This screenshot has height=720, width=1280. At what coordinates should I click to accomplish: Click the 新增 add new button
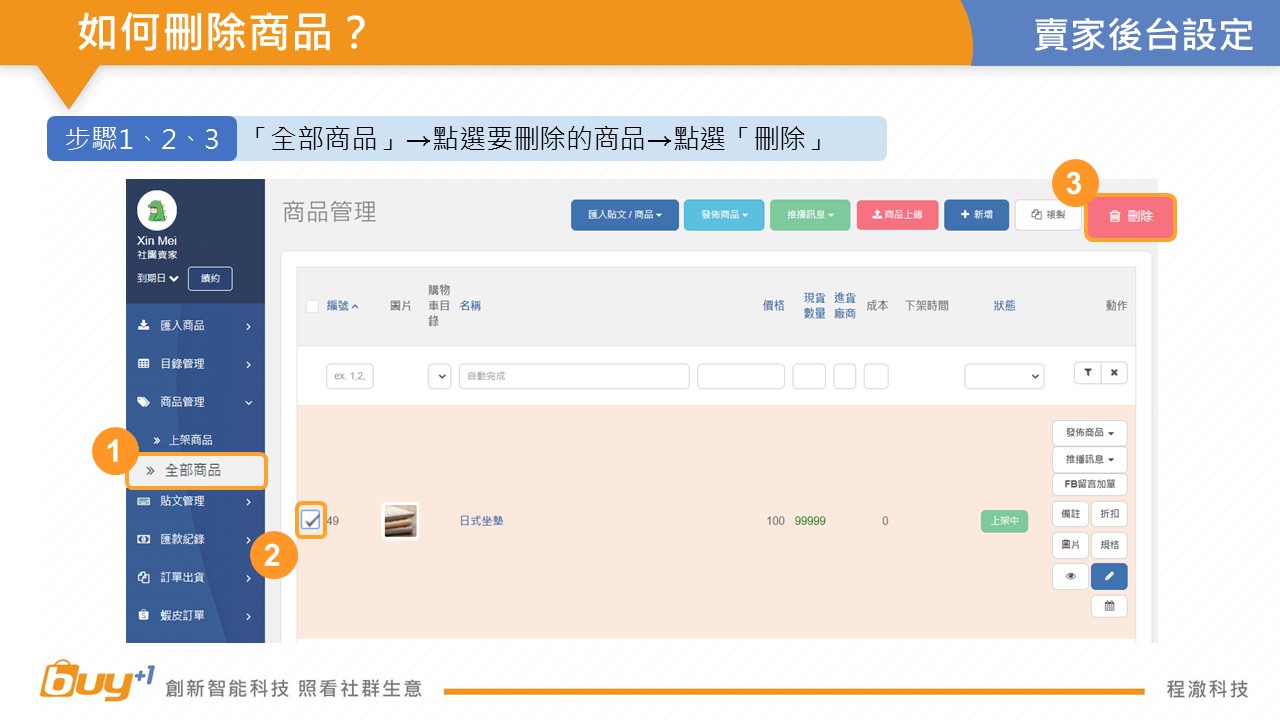coord(976,215)
